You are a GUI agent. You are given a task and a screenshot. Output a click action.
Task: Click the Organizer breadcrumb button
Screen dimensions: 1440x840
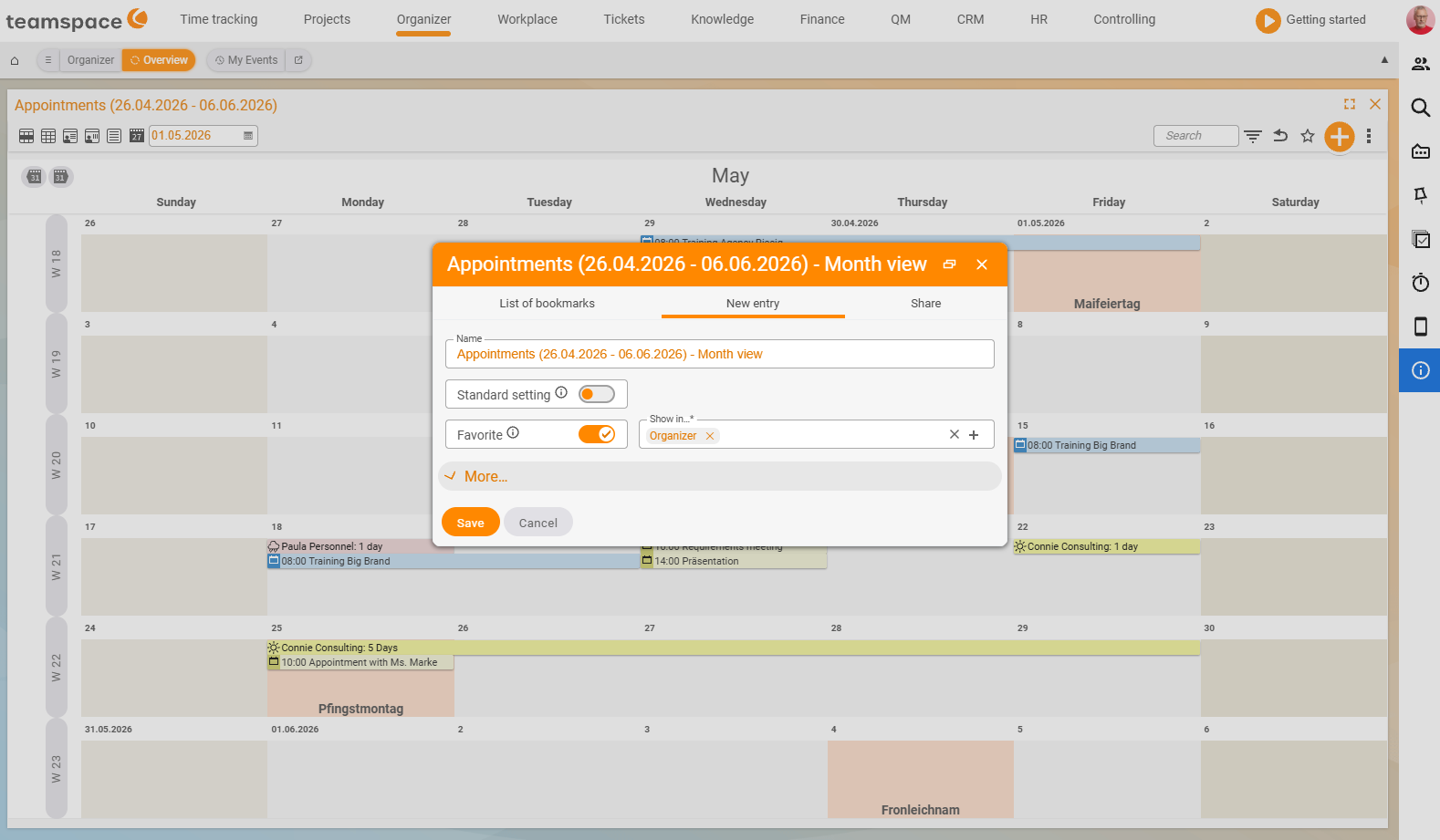point(90,60)
